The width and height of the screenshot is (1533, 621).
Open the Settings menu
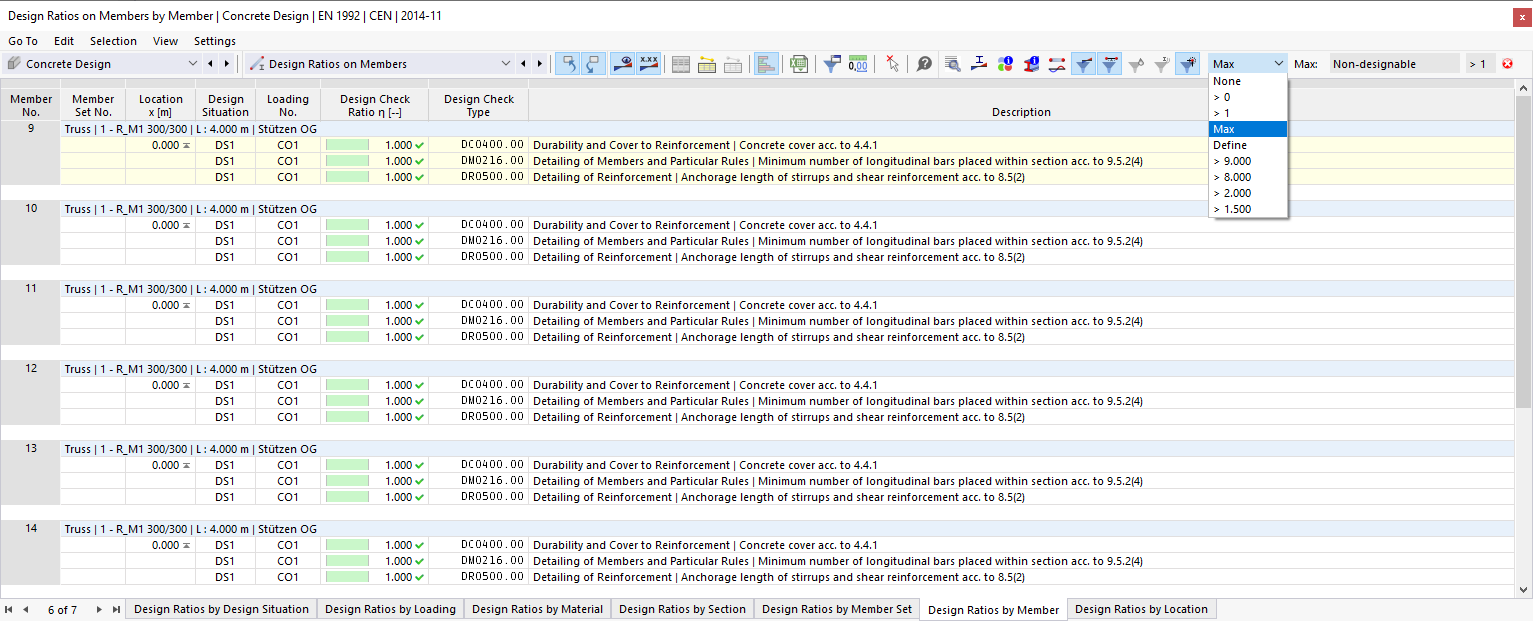click(215, 41)
